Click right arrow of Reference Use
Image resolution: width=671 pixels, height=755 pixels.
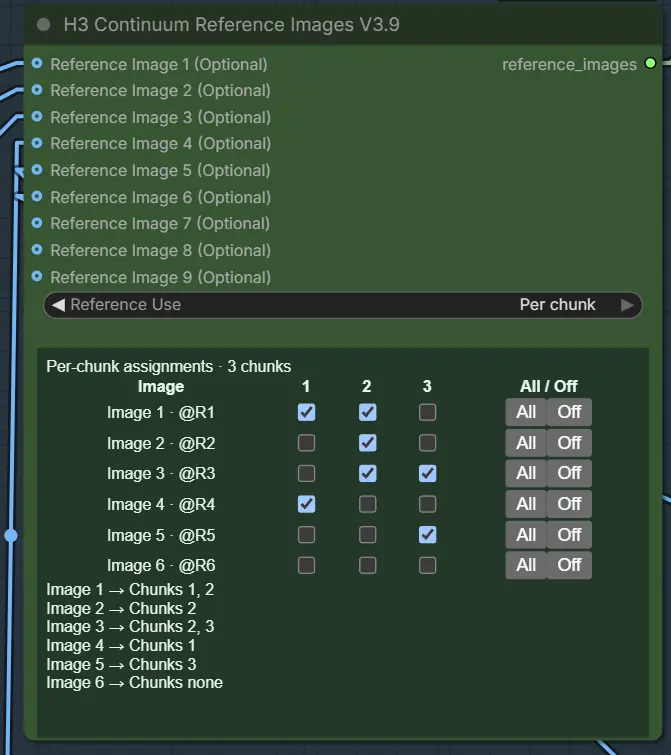click(627, 305)
